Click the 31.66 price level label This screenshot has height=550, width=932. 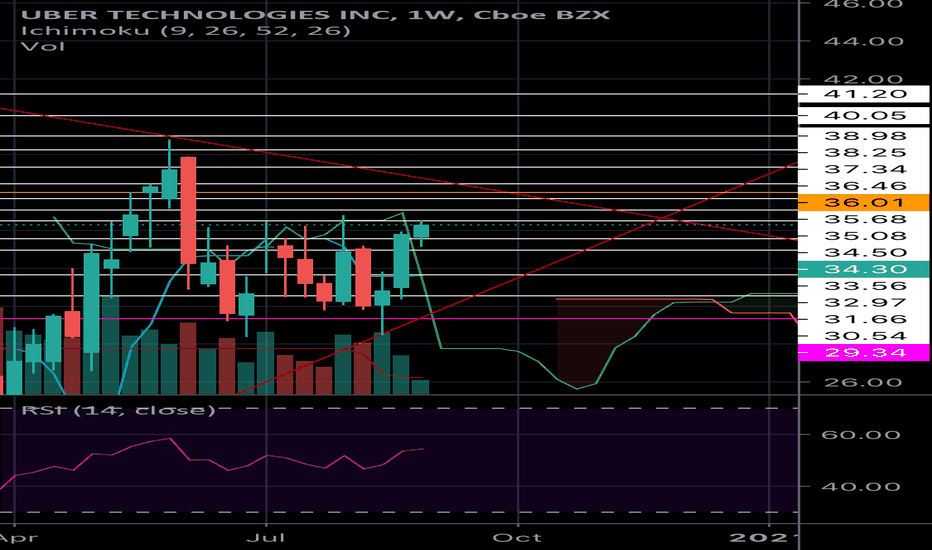point(865,319)
